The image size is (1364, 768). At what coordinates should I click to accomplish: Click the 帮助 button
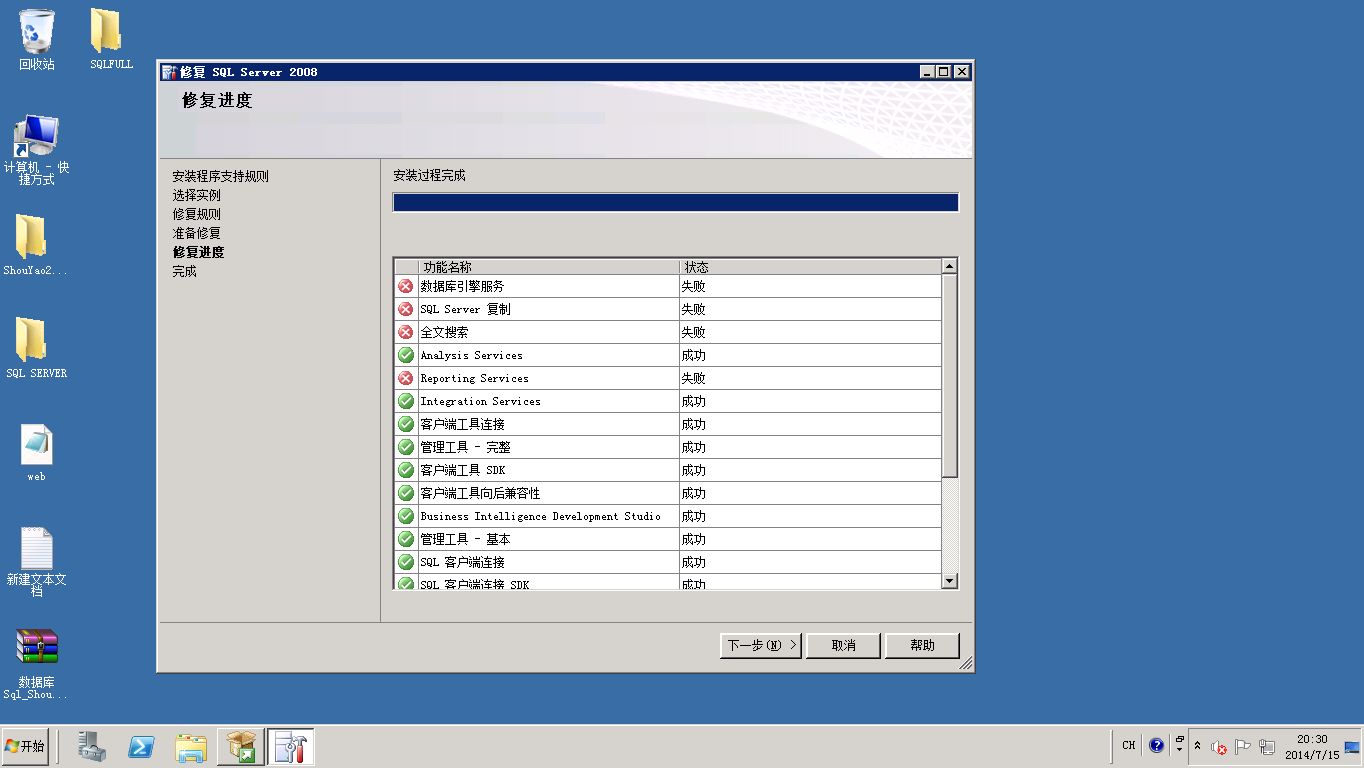(x=922, y=646)
